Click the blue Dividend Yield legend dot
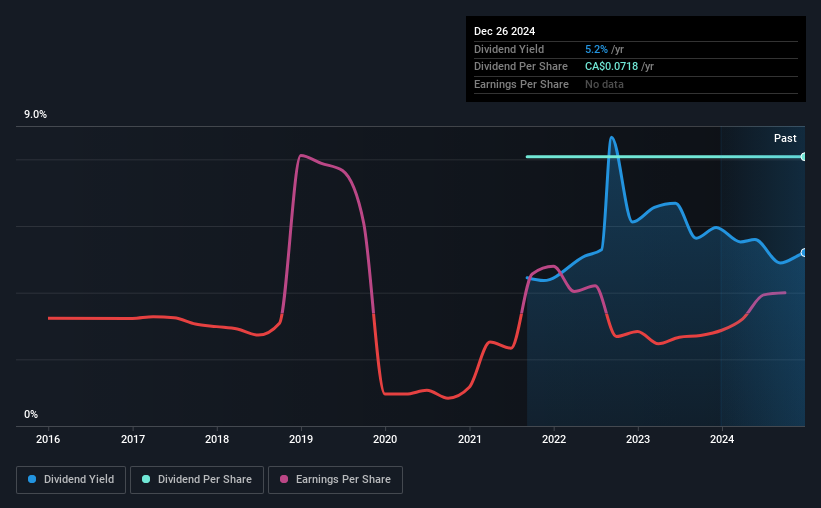Image resolution: width=821 pixels, height=508 pixels. 32,479
